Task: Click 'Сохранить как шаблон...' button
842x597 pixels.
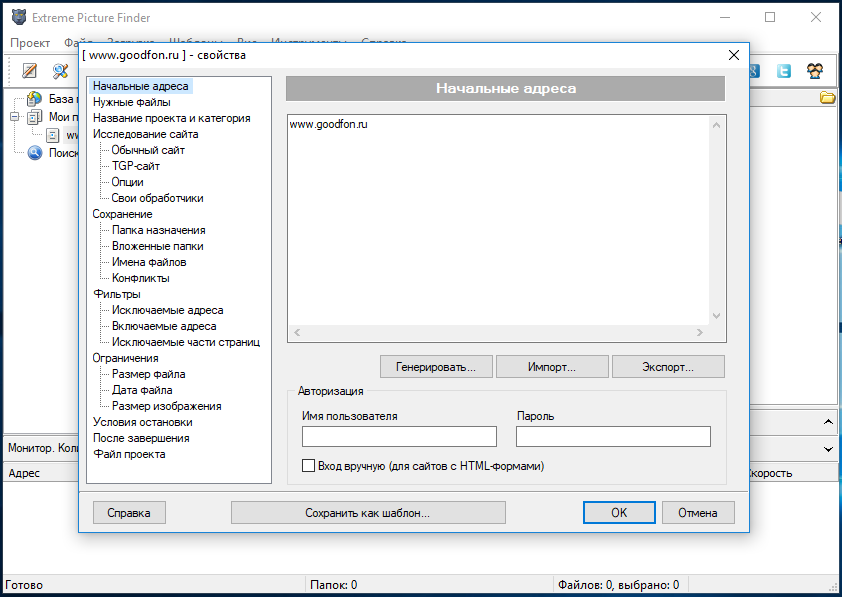Action: point(368,513)
